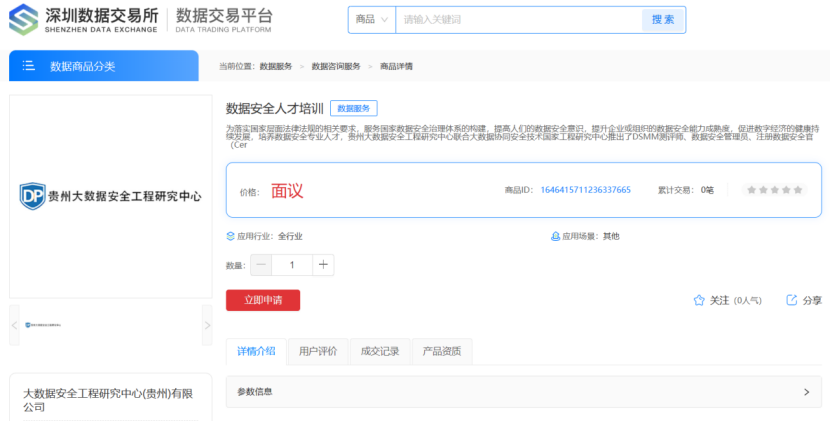The image size is (830, 422).
Task: Click the 搜索 search button
Action: pyautogui.click(x=663, y=20)
